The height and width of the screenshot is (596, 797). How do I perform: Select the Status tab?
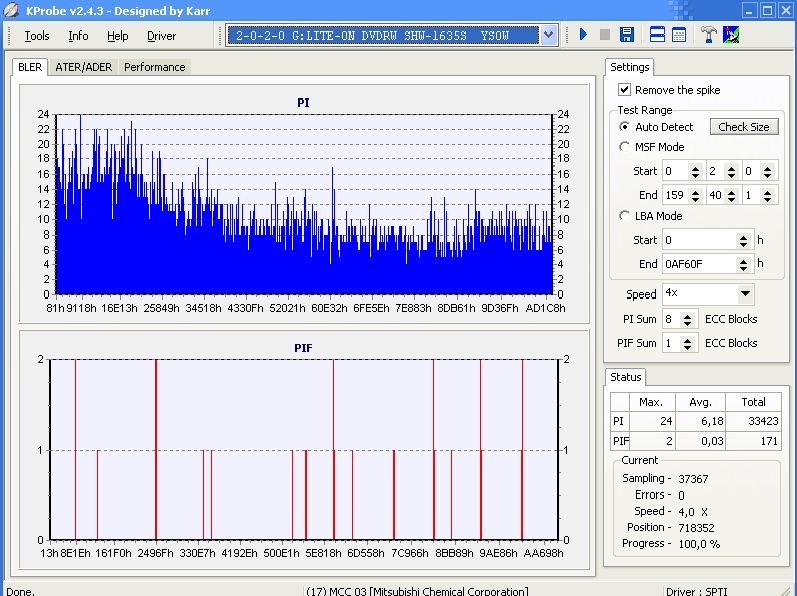625,377
